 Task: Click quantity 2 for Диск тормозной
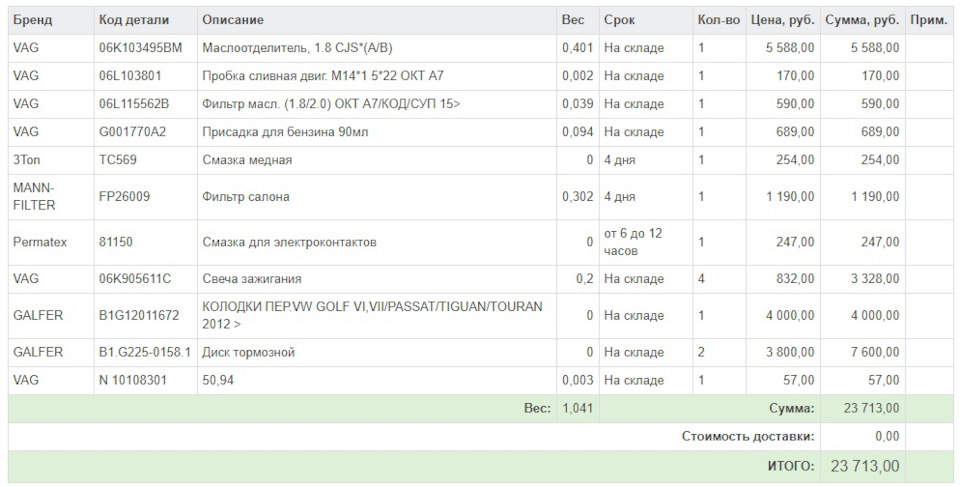[701, 352]
